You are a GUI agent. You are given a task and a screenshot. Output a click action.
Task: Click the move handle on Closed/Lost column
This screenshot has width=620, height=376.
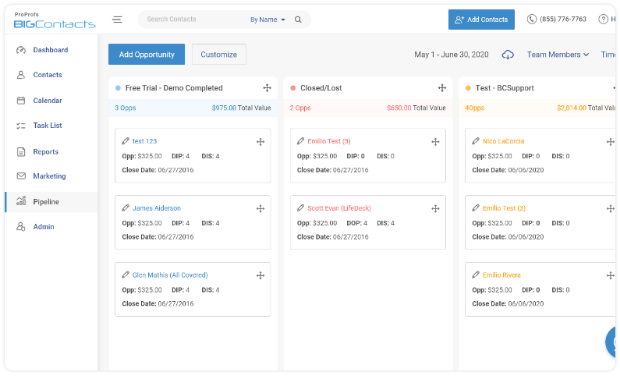(x=442, y=88)
